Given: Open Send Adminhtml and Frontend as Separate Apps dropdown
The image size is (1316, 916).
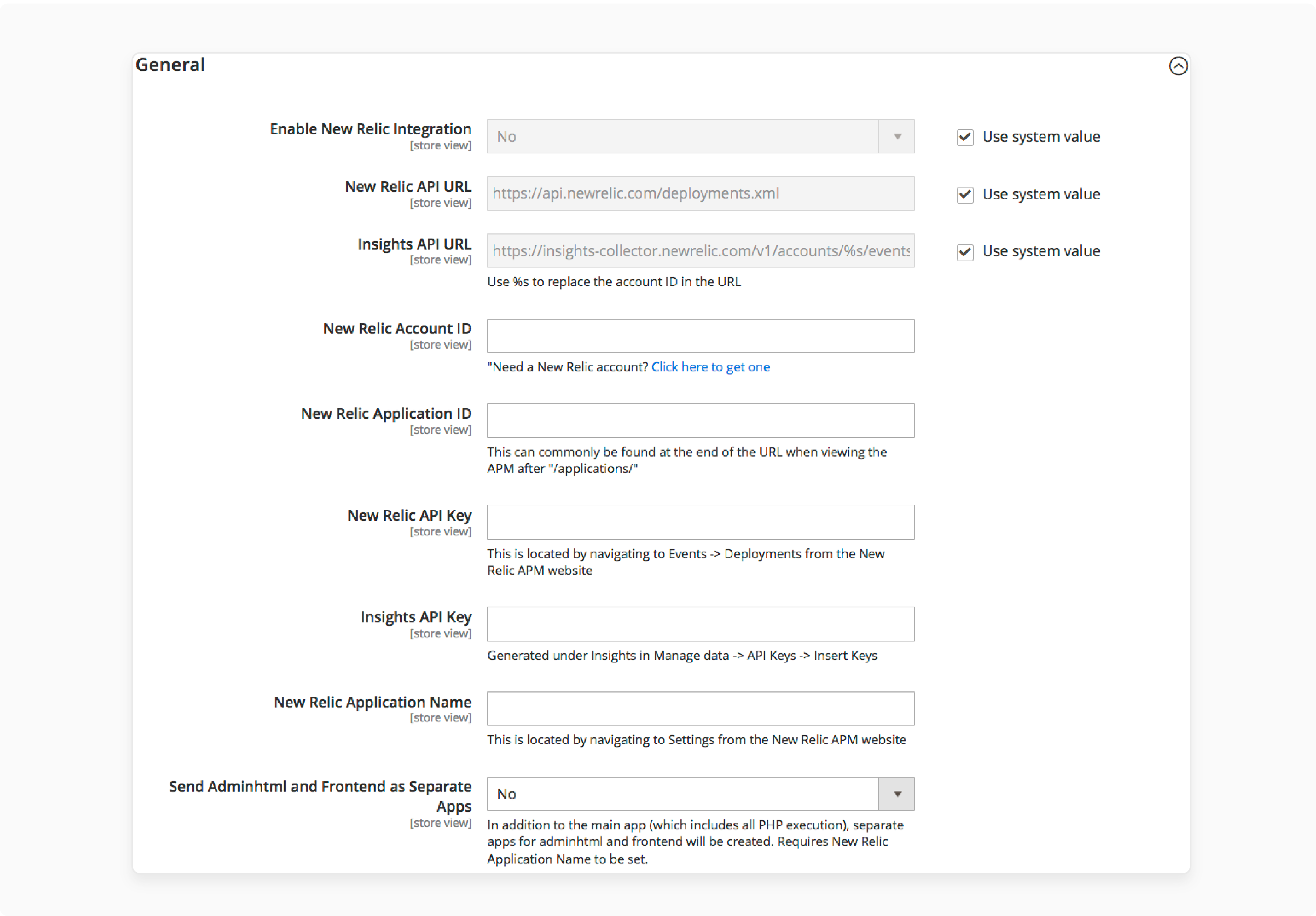Looking at the screenshot, I should point(701,794).
